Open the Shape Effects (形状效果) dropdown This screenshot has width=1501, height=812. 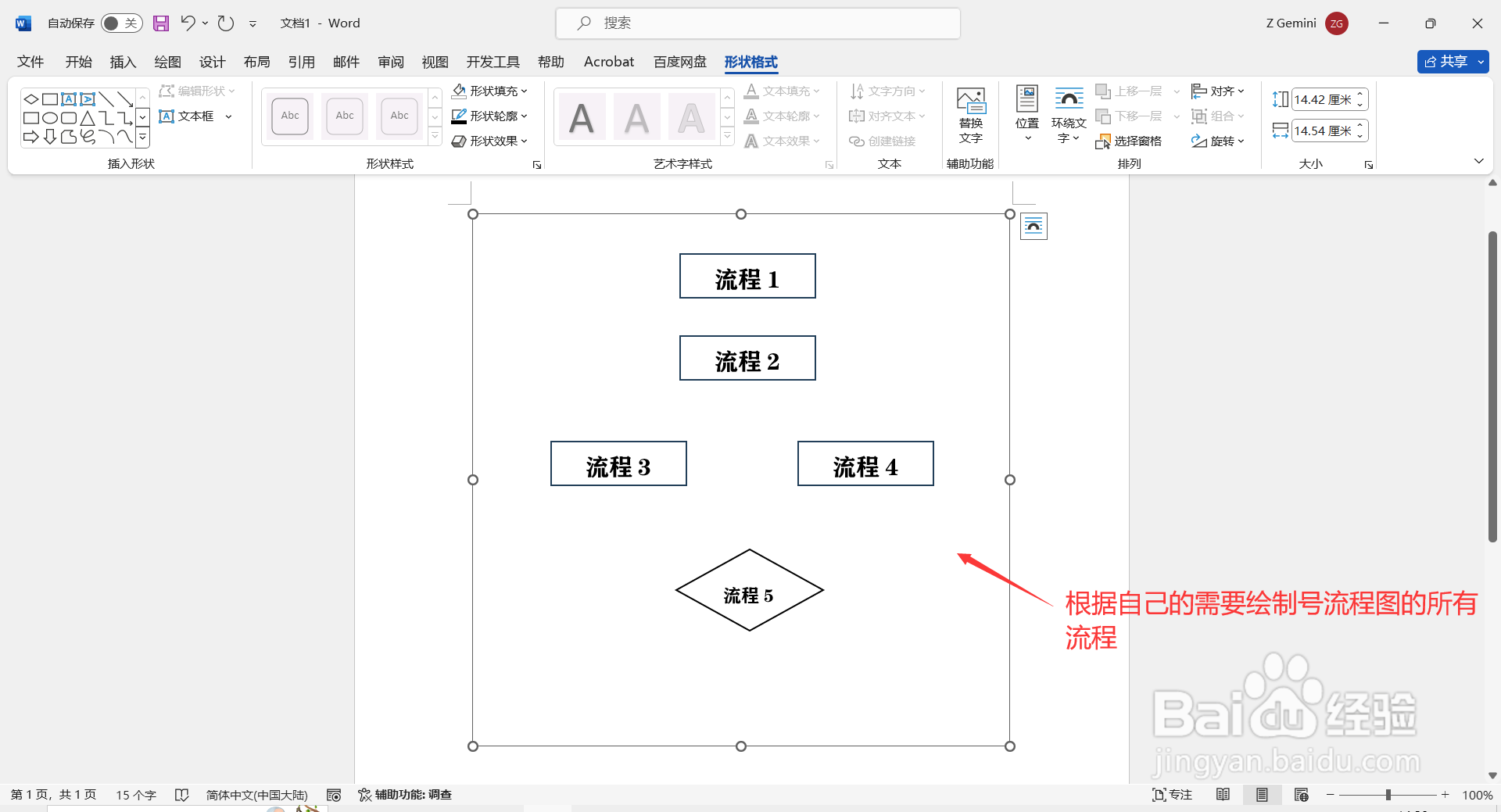click(x=490, y=141)
